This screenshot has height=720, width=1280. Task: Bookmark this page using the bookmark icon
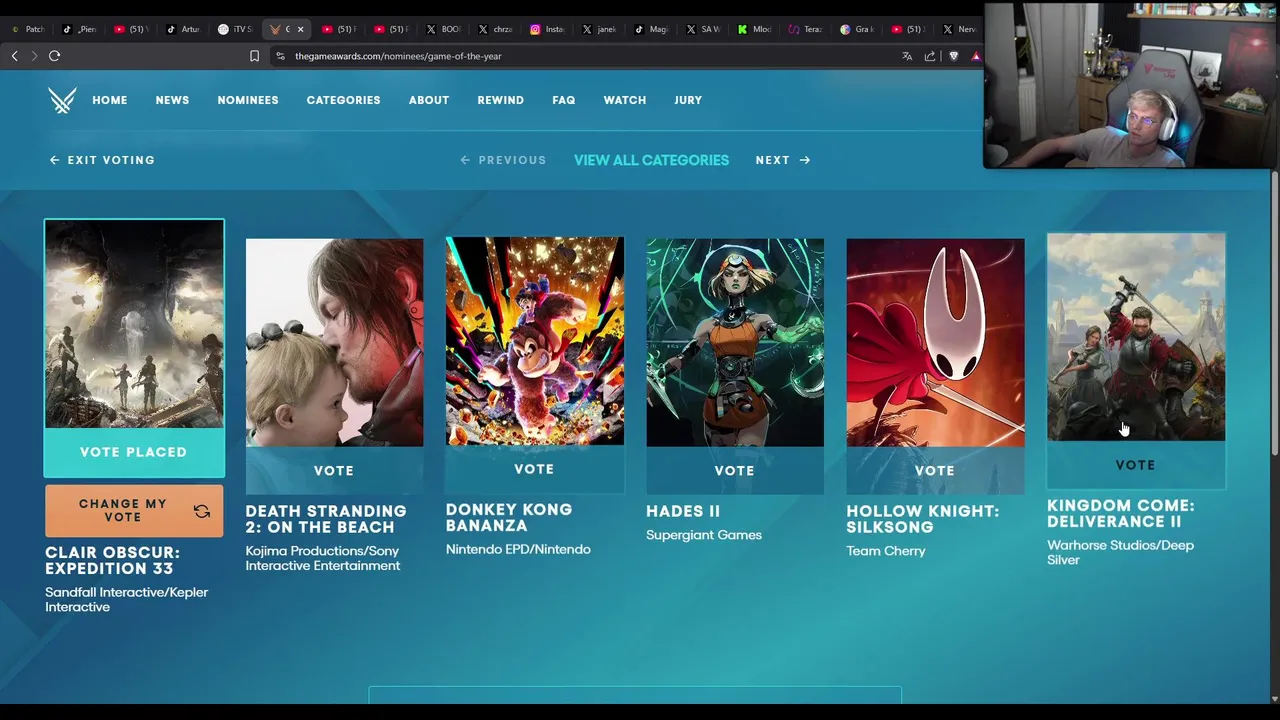coord(254,56)
